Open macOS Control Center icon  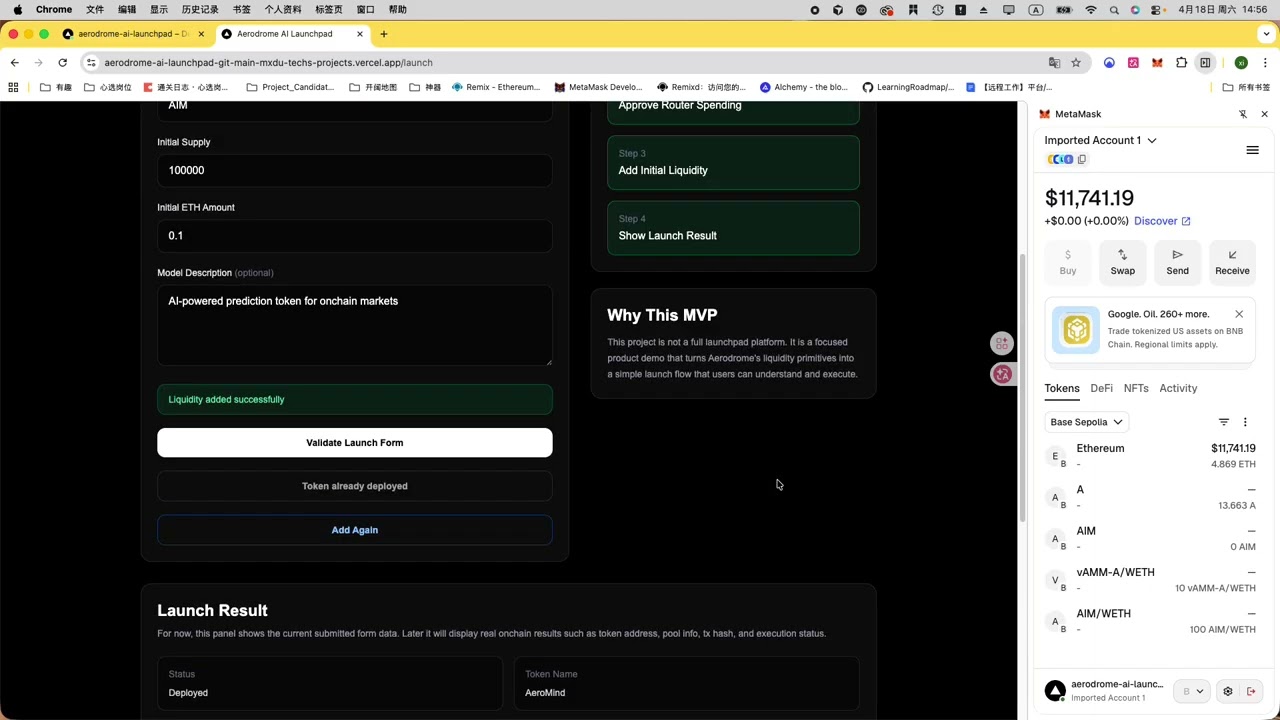click(1157, 9)
